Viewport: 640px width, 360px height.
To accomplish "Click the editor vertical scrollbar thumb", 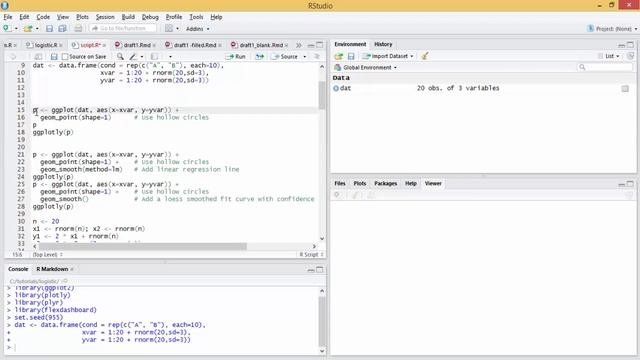I will click(322, 95).
